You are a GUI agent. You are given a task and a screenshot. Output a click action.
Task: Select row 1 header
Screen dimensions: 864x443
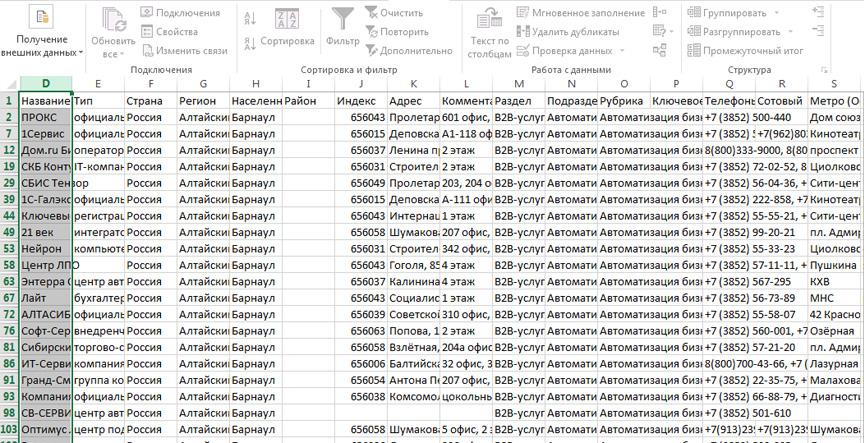tap(9, 101)
